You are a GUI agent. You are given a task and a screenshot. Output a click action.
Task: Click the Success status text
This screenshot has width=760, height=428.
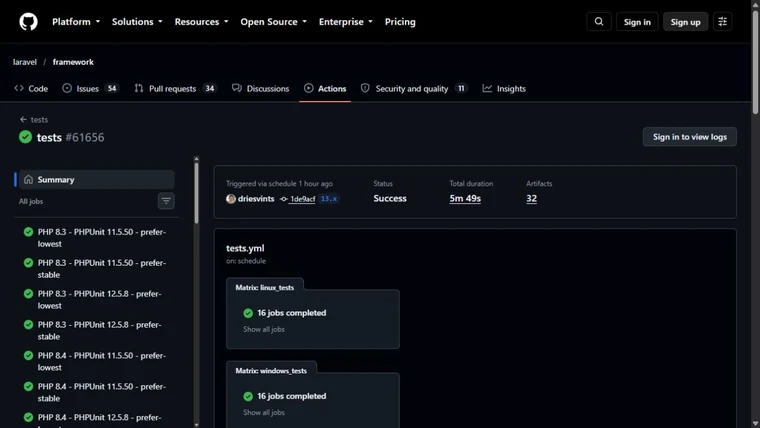pos(390,198)
